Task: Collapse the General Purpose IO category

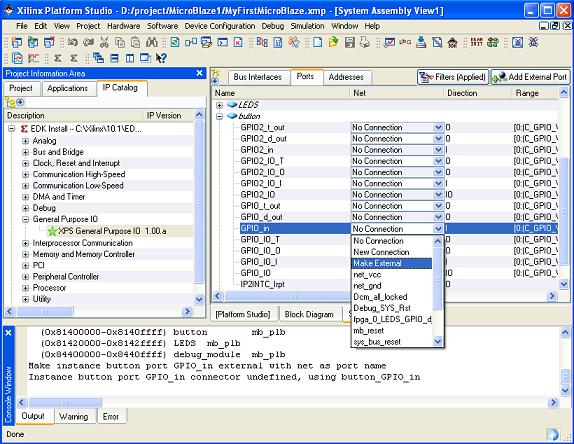Action: click(x=25, y=219)
